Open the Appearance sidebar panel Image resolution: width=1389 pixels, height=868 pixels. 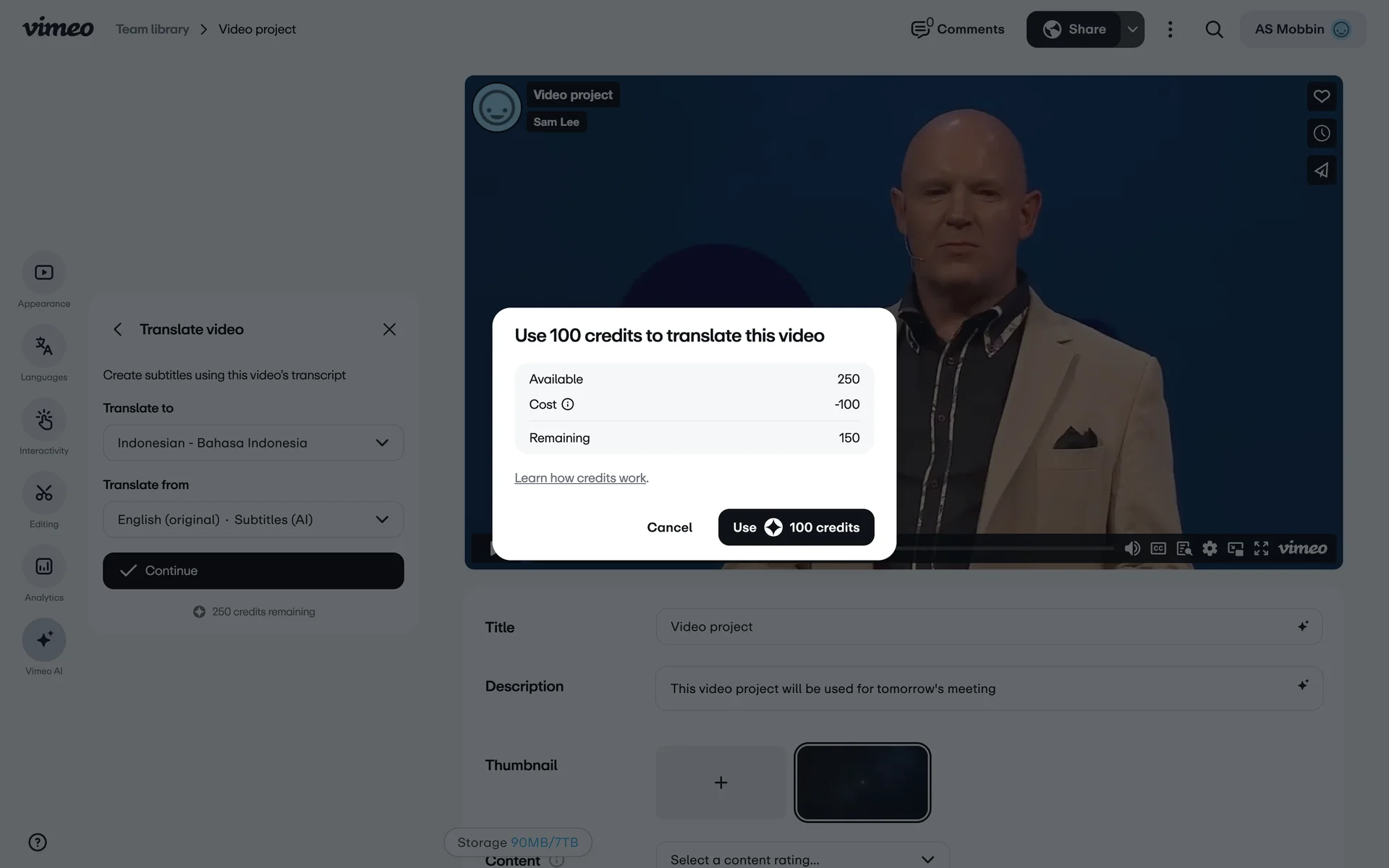(44, 273)
